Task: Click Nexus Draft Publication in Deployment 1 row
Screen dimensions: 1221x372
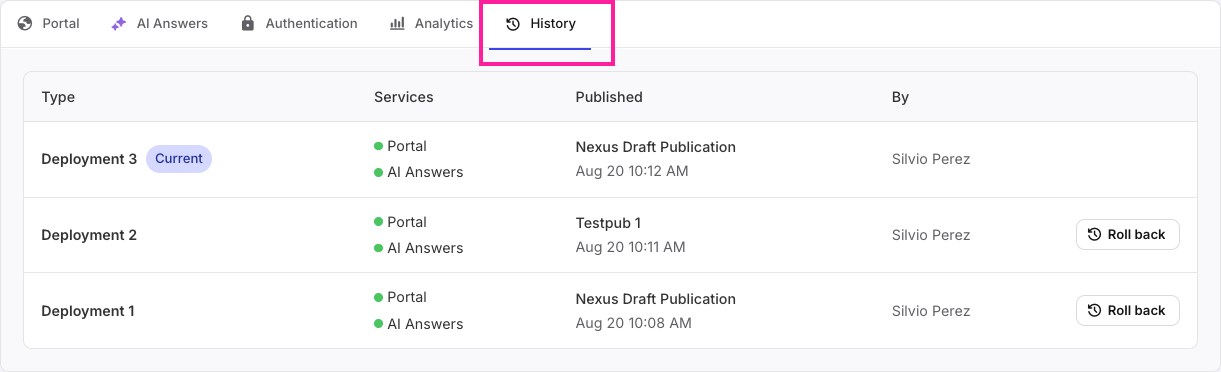Action: 656,299
